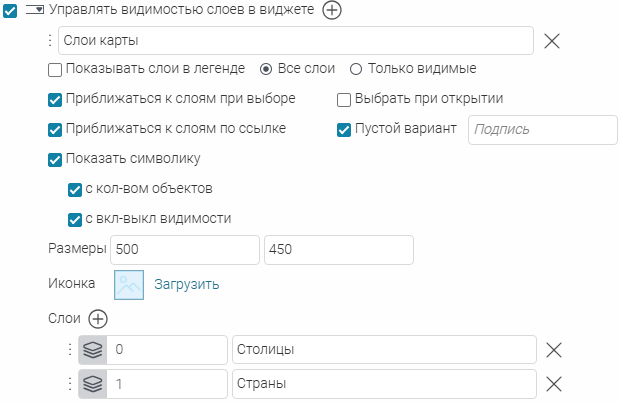Viewport: 620px width, 402px height.
Task: Select "Только видимые" radio button
Action: (x=356, y=69)
